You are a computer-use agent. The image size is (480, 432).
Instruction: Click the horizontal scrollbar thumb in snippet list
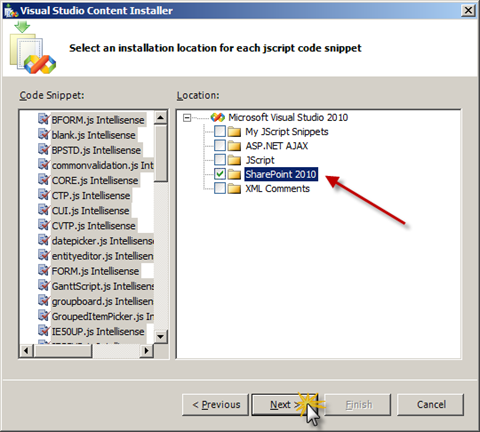coord(62,351)
